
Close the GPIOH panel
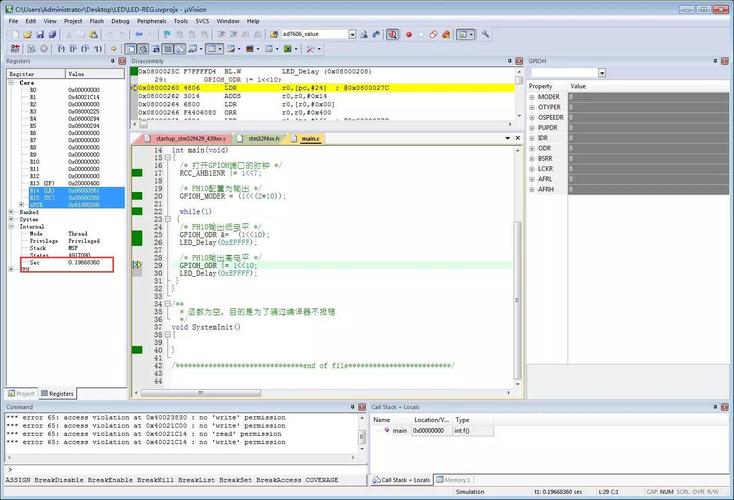(725, 61)
